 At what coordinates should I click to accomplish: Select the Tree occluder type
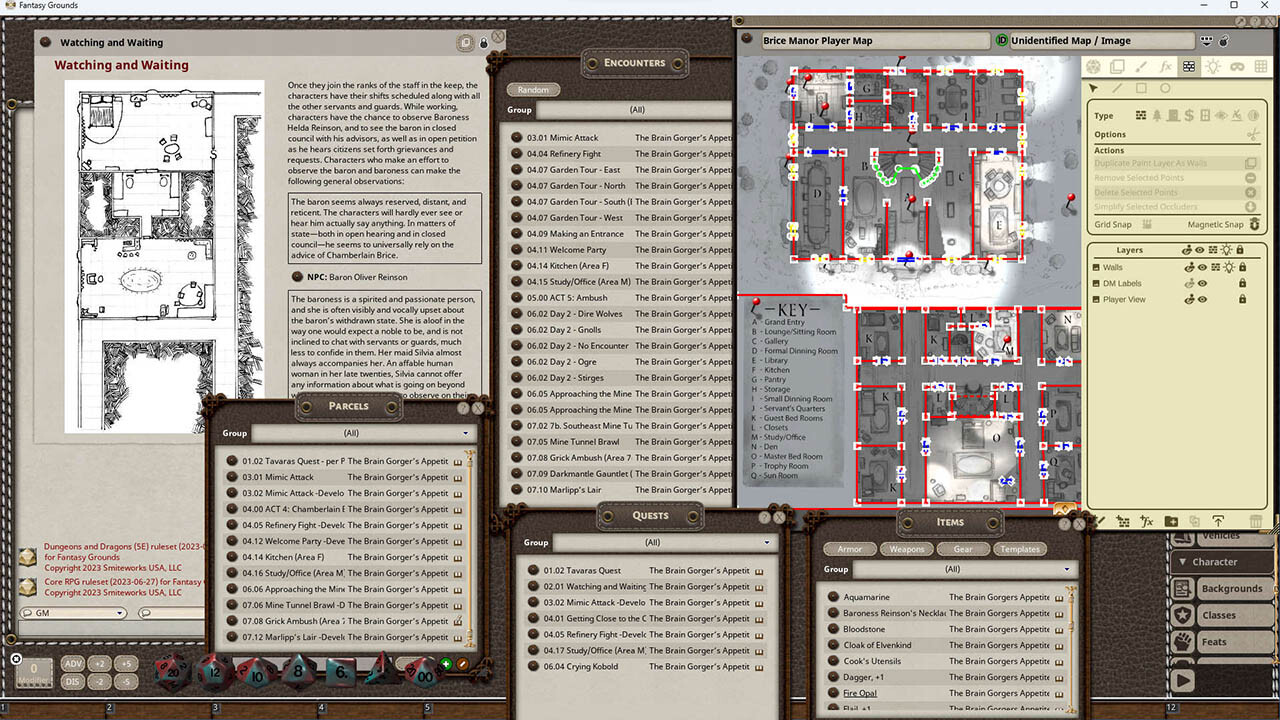pos(1157,116)
